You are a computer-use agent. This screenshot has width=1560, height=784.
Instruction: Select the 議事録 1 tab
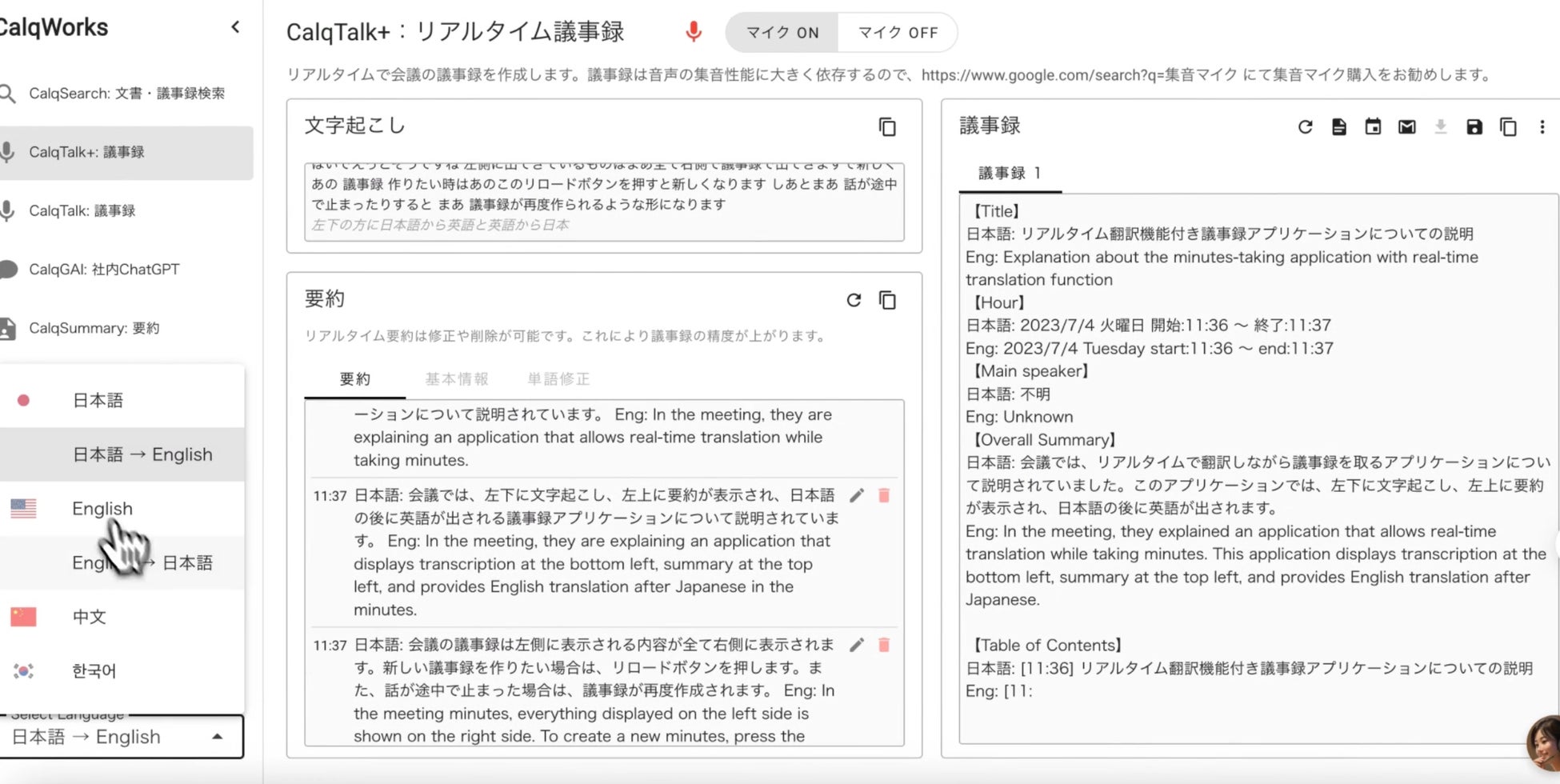(x=1010, y=174)
